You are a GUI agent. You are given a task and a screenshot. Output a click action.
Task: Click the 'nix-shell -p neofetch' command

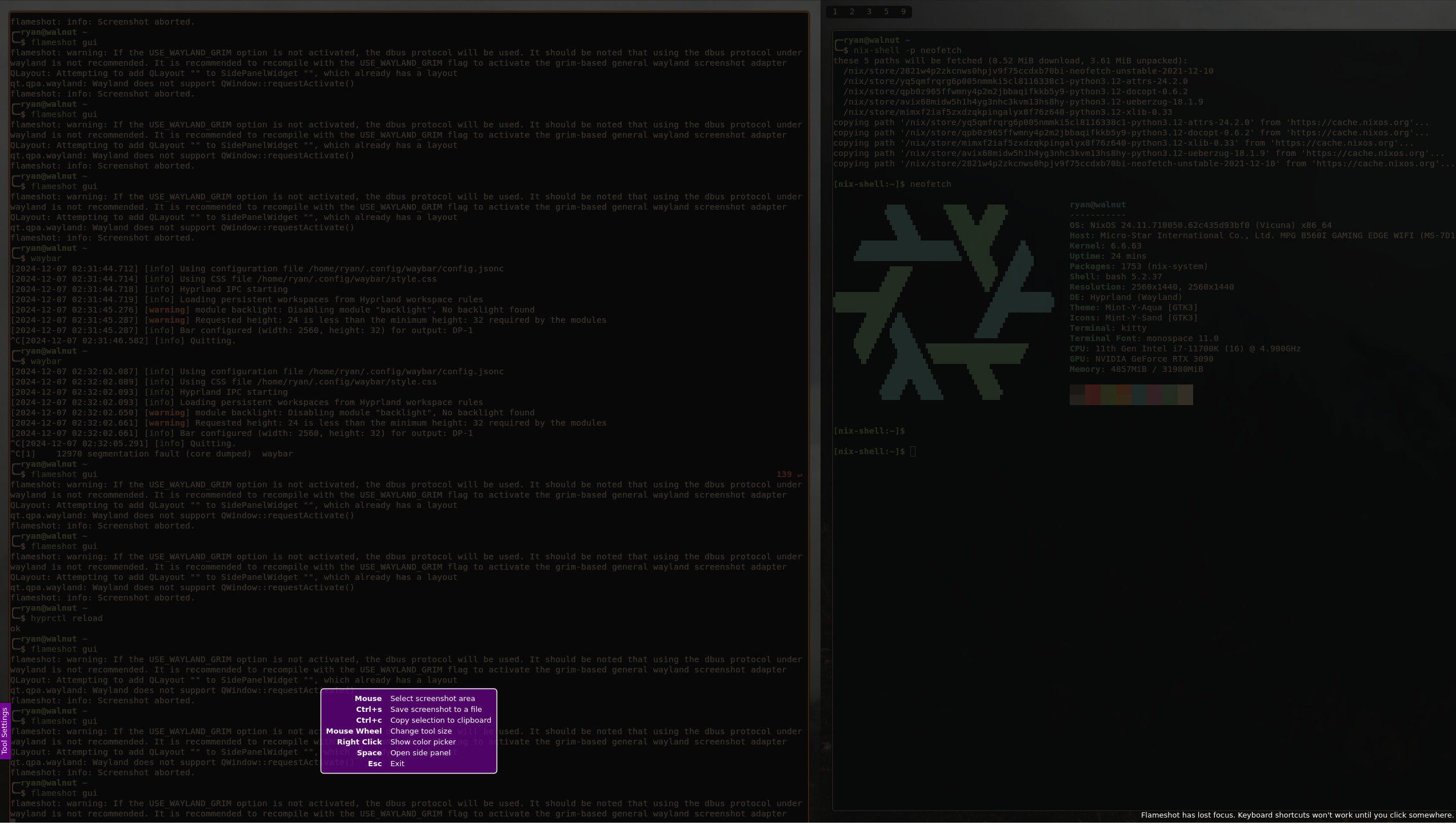(x=907, y=51)
